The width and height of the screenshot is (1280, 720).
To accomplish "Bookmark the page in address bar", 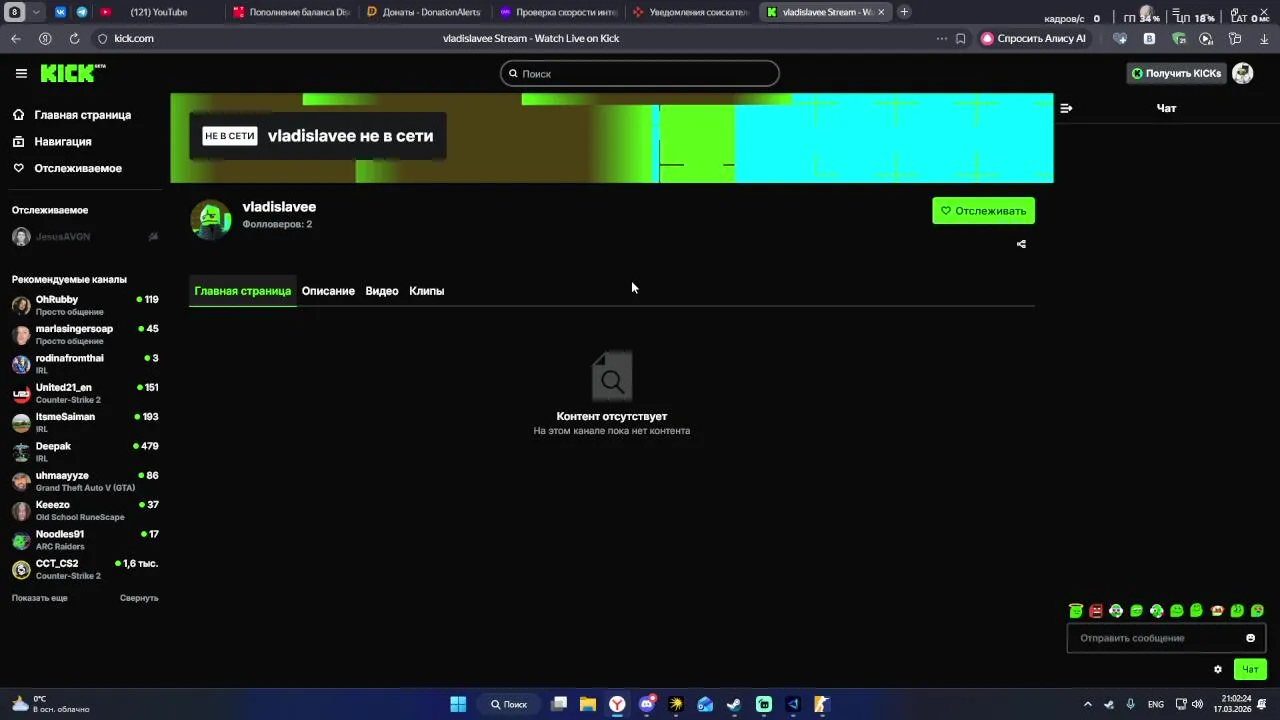I will click(x=960, y=38).
